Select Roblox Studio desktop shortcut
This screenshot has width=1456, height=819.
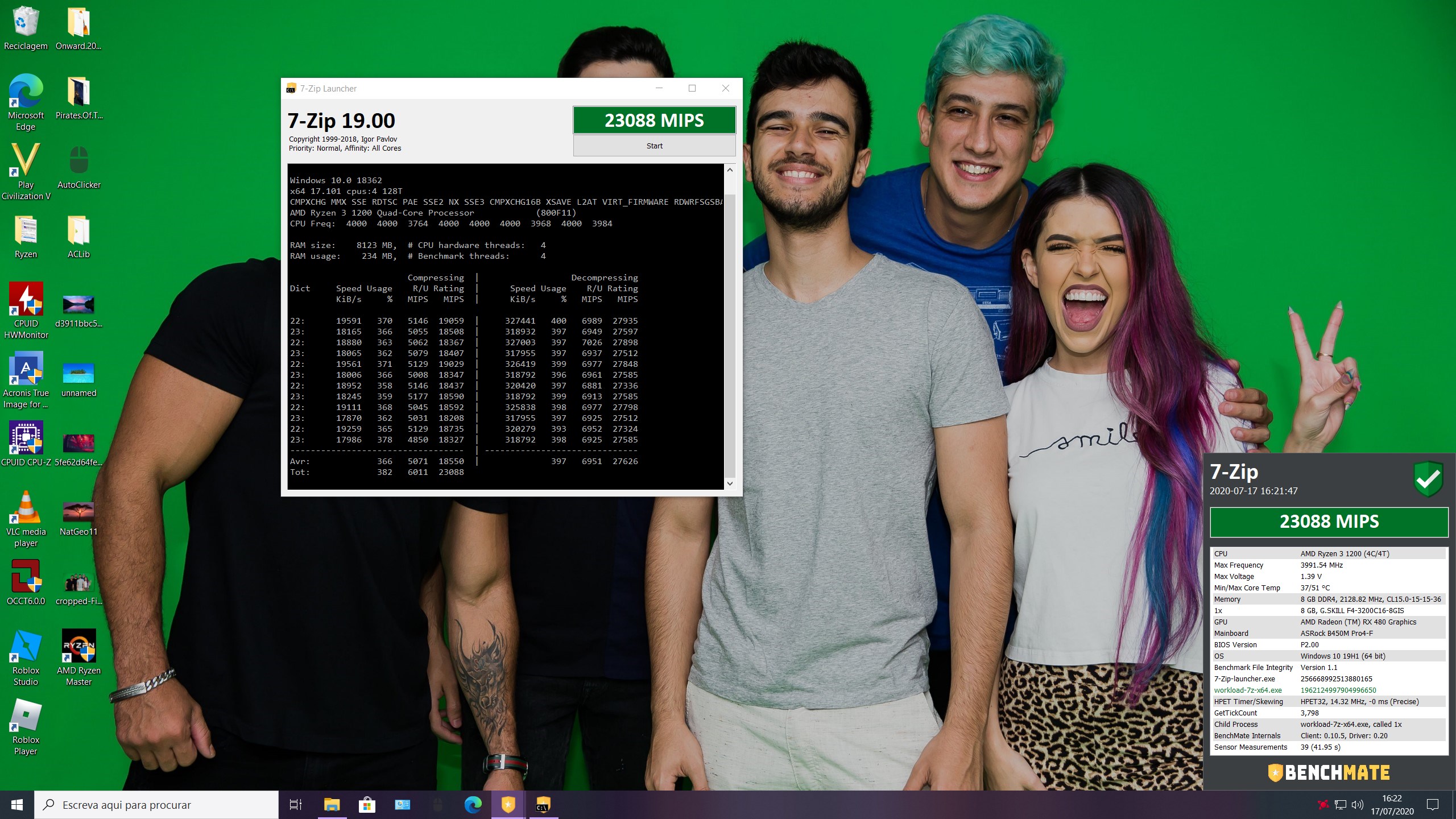[x=26, y=658]
